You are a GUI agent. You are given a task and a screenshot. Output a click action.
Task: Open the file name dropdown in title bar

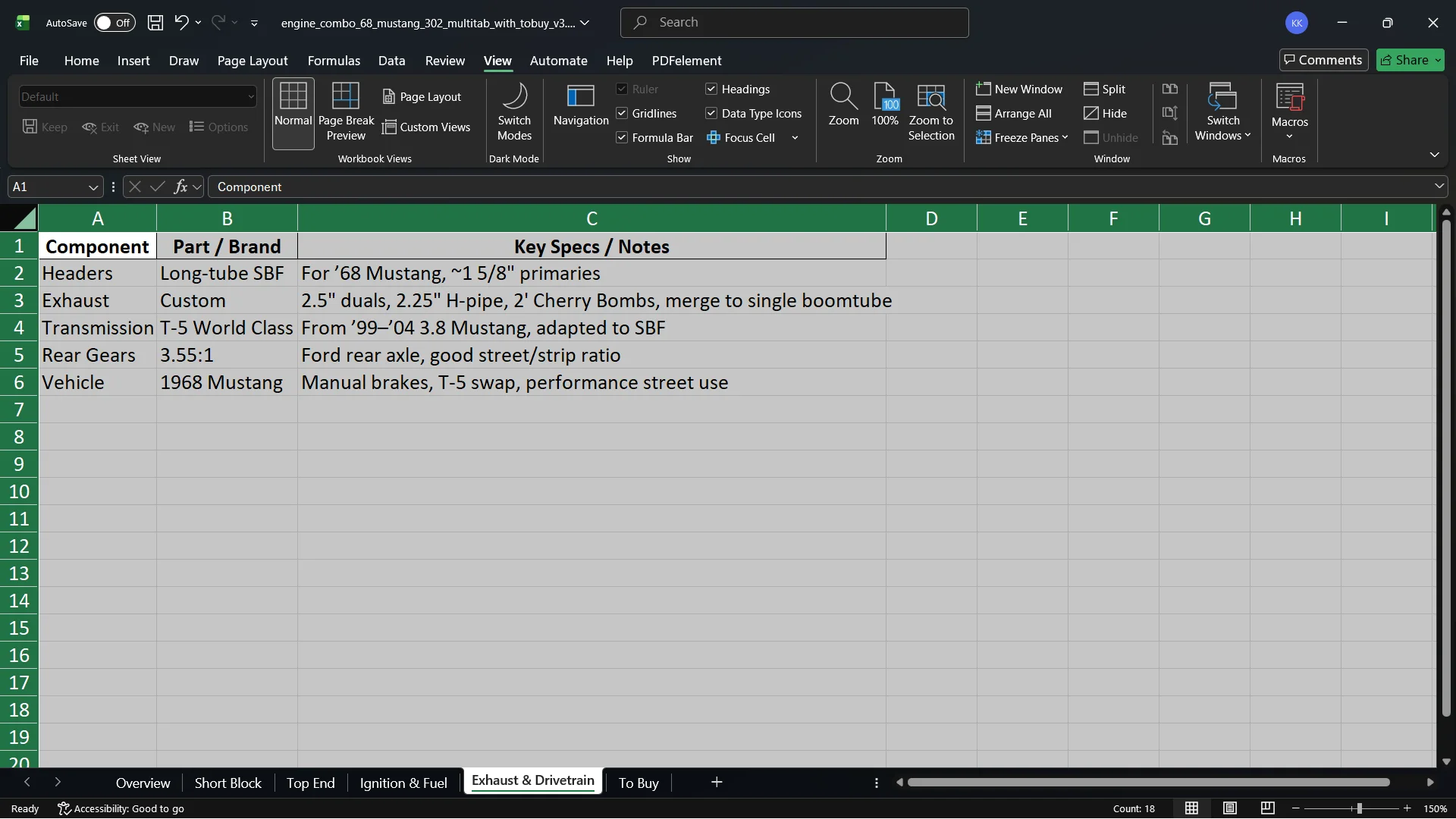click(585, 23)
